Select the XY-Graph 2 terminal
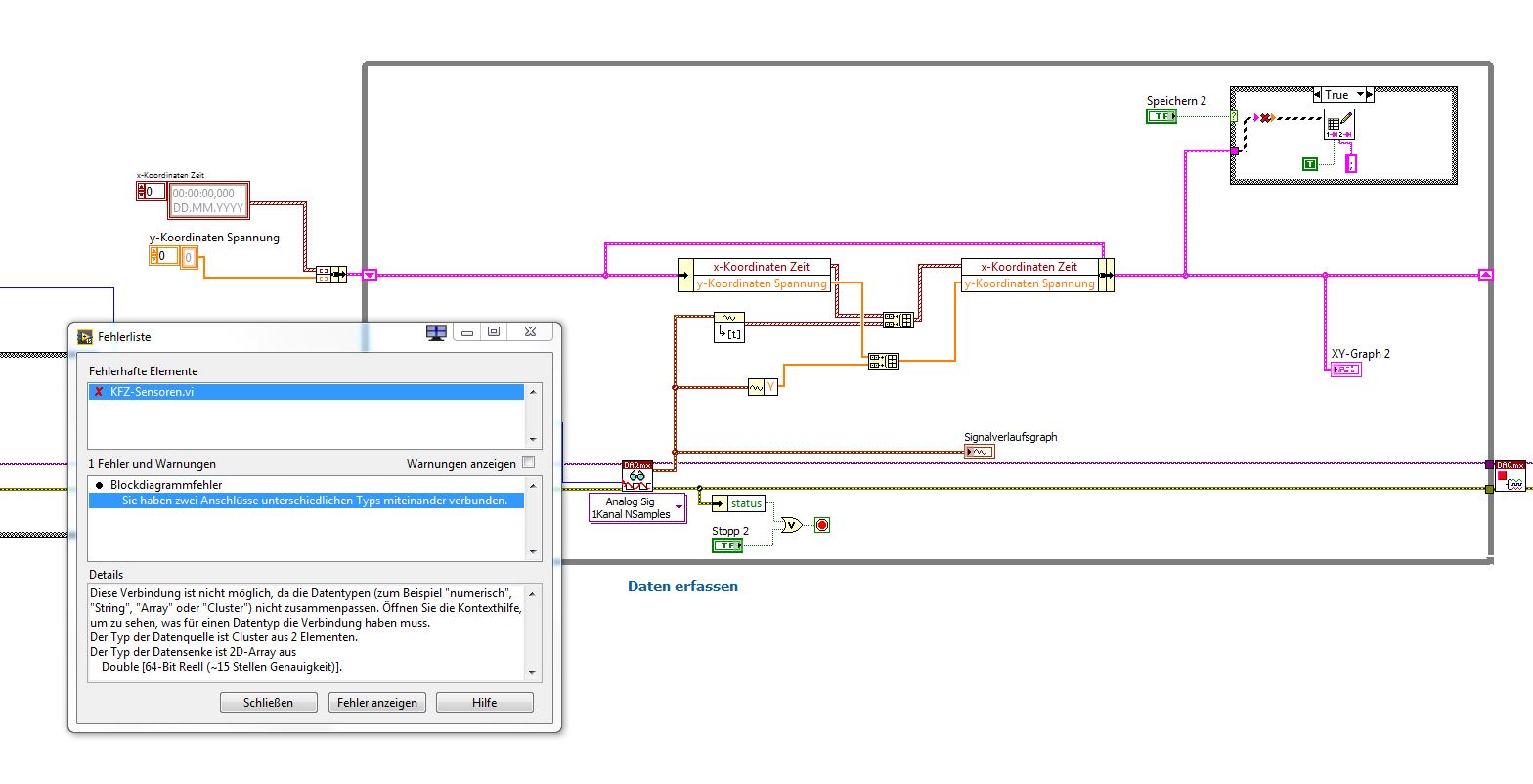Image resolution: width=1533 pixels, height=784 pixels. click(1345, 369)
